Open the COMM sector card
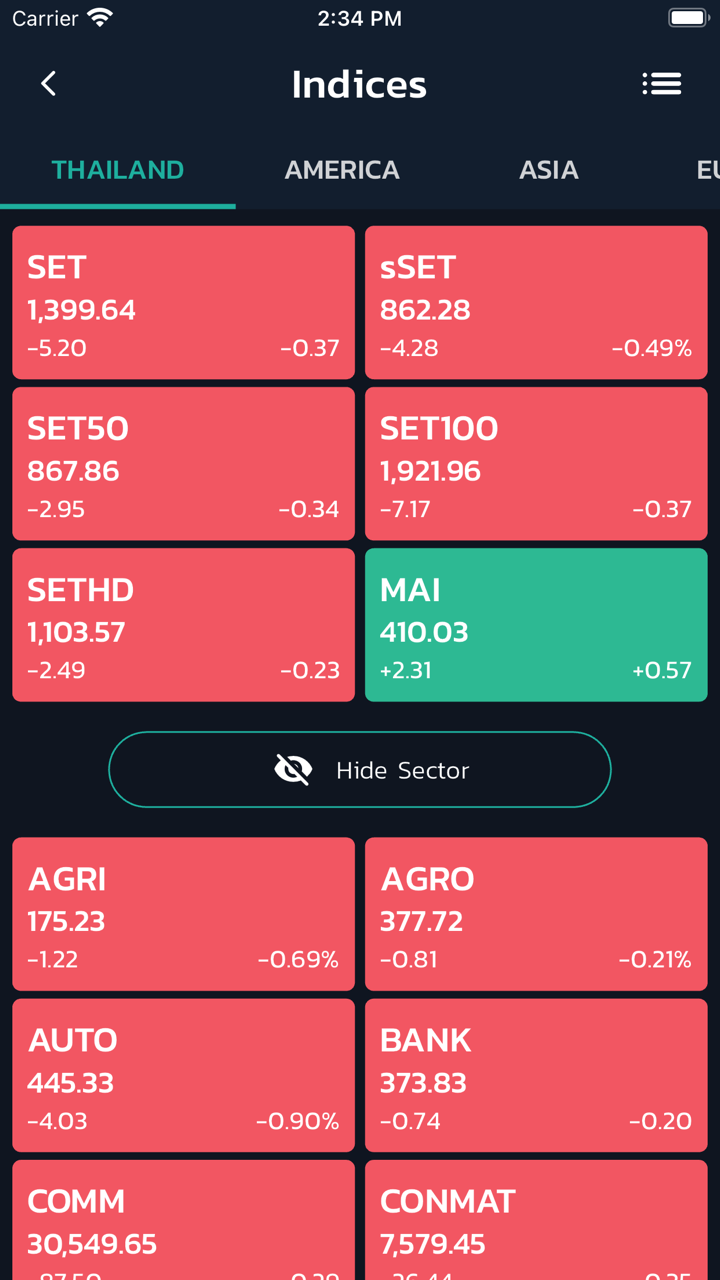 [x=183, y=1220]
